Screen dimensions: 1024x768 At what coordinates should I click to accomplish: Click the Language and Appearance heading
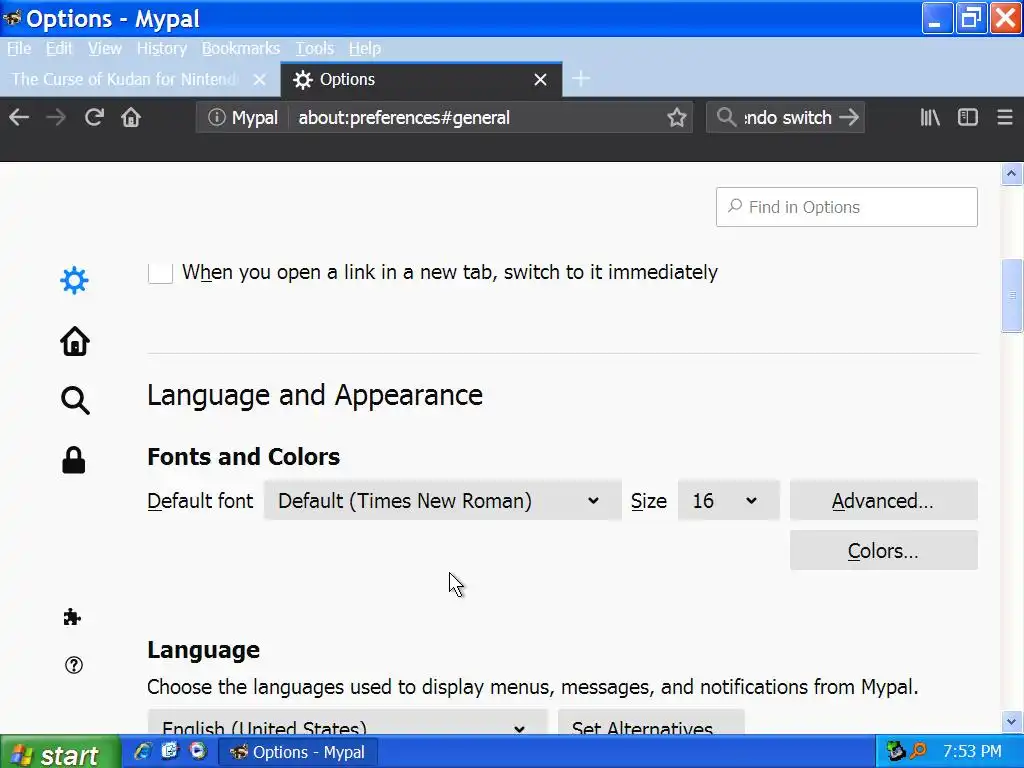(x=315, y=395)
